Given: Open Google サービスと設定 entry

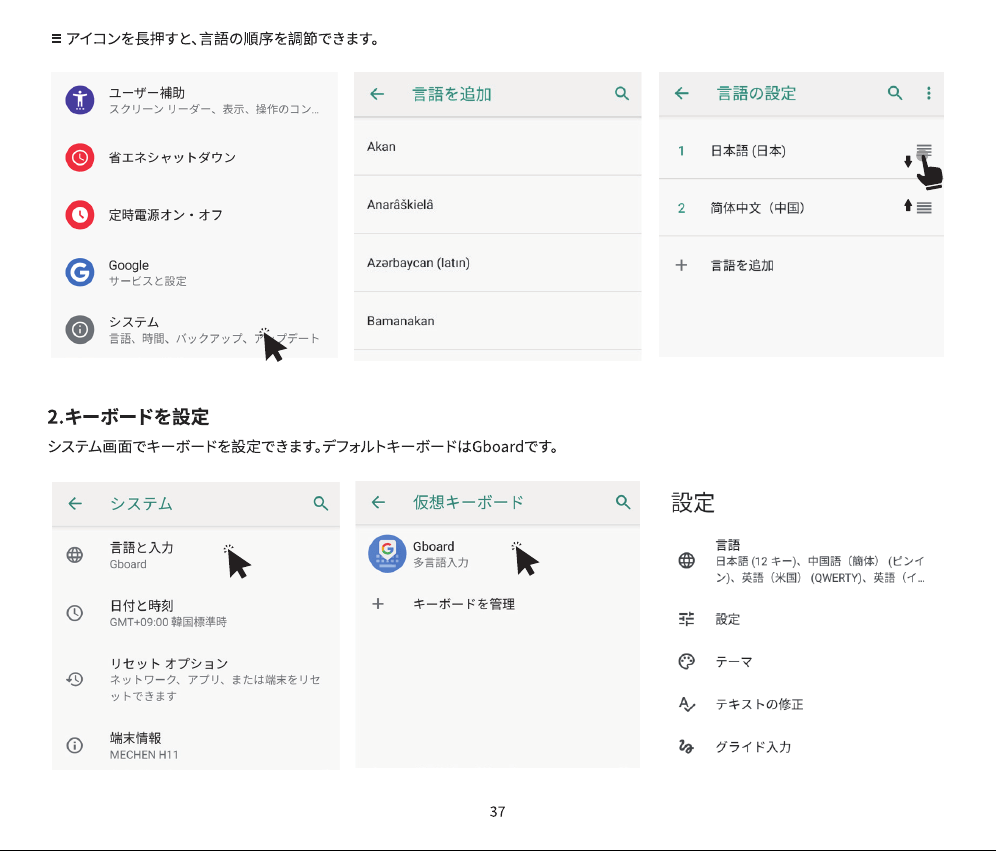Looking at the screenshot, I should click(x=194, y=272).
